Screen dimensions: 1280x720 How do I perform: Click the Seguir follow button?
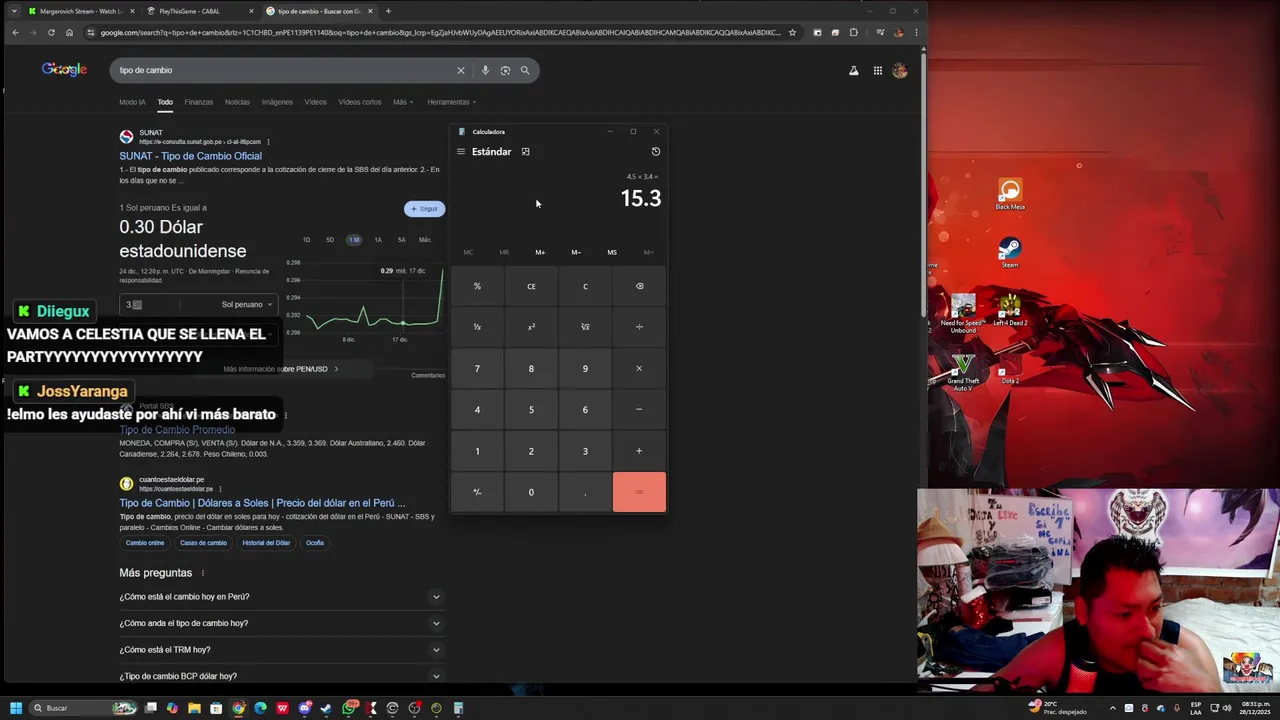tap(424, 208)
